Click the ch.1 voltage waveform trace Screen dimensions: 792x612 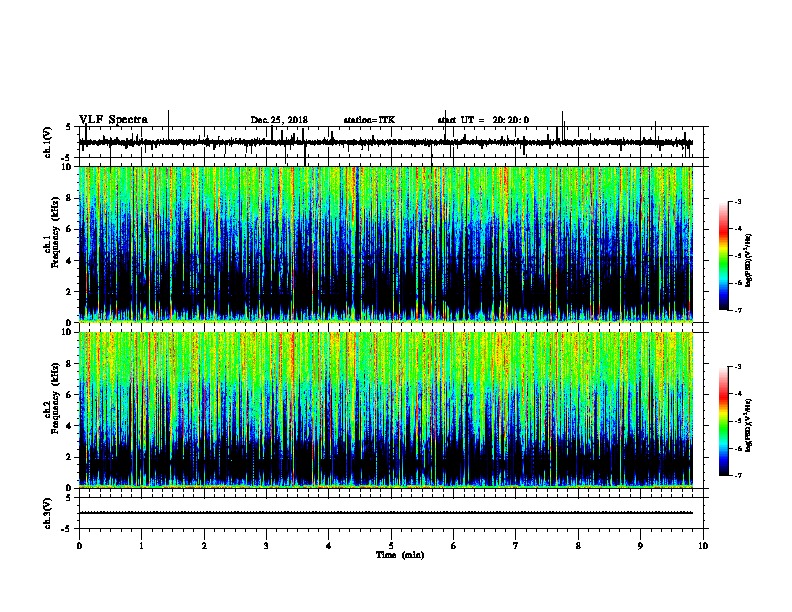click(x=385, y=142)
